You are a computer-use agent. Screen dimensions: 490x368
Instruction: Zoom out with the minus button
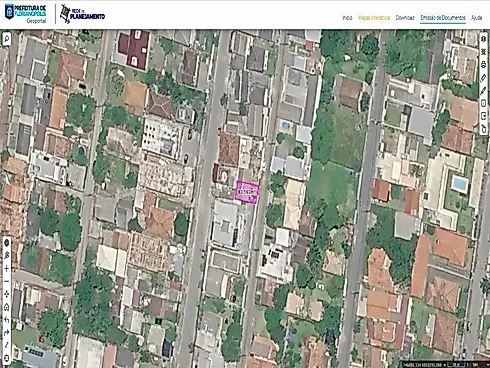6,281
